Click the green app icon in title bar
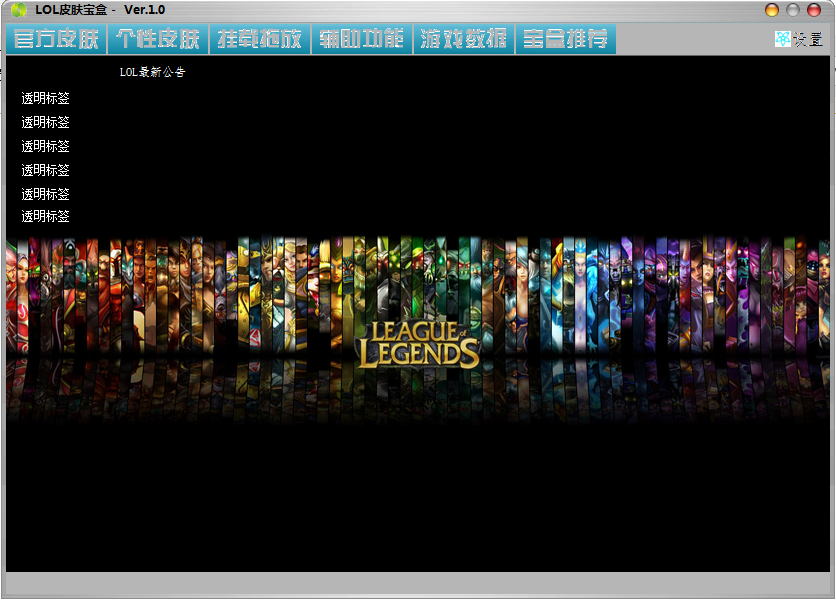 [19, 10]
